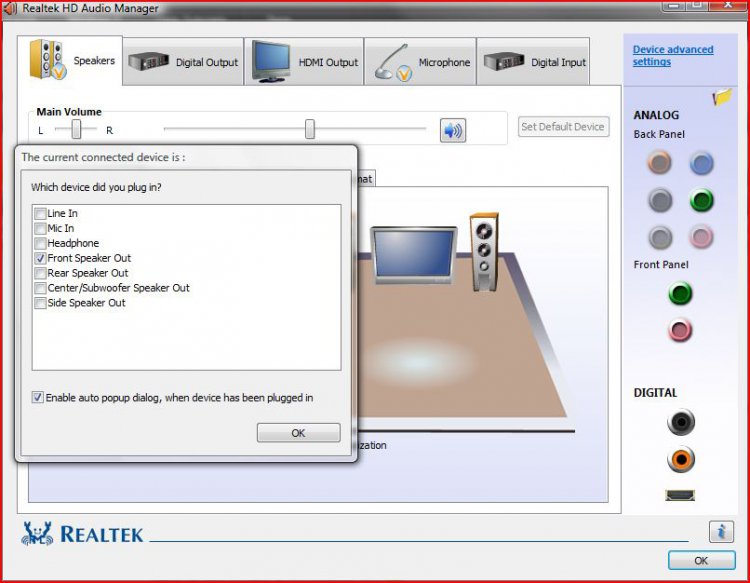The width and height of the screenshot is (750, 583).
Task: Click the mute speaker volume icon
Action: [453, 130]
